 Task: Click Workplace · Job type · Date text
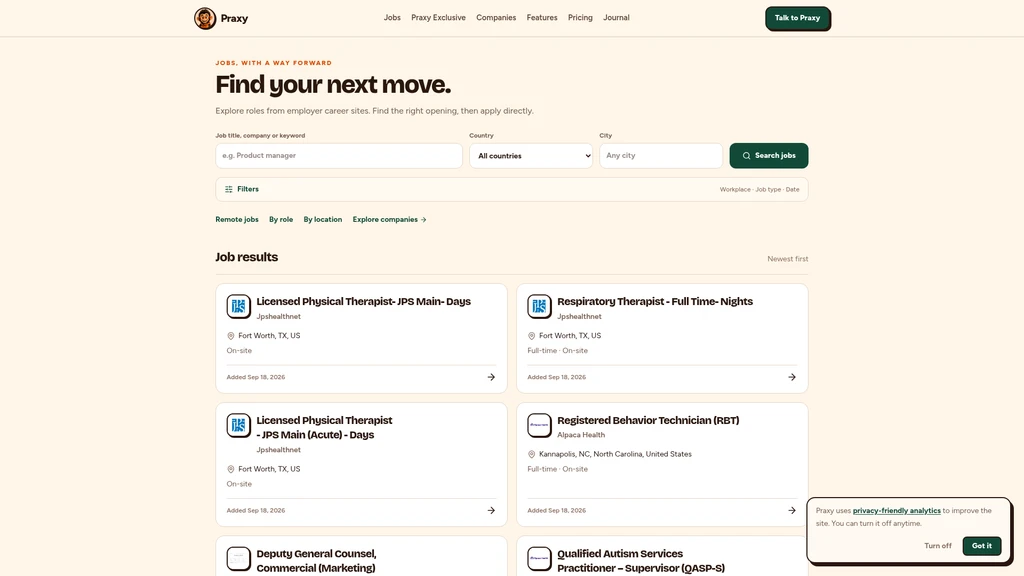click(760, 189)
